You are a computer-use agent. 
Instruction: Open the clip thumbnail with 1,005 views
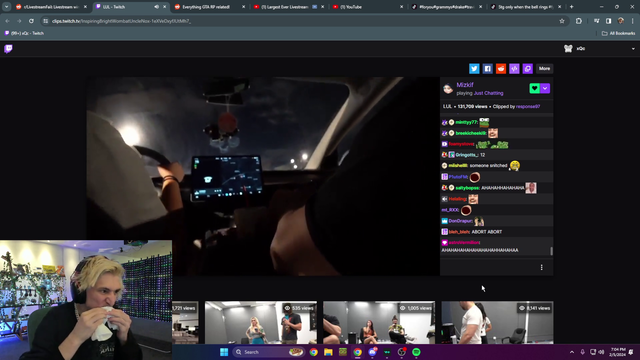(x=379, y=322)
